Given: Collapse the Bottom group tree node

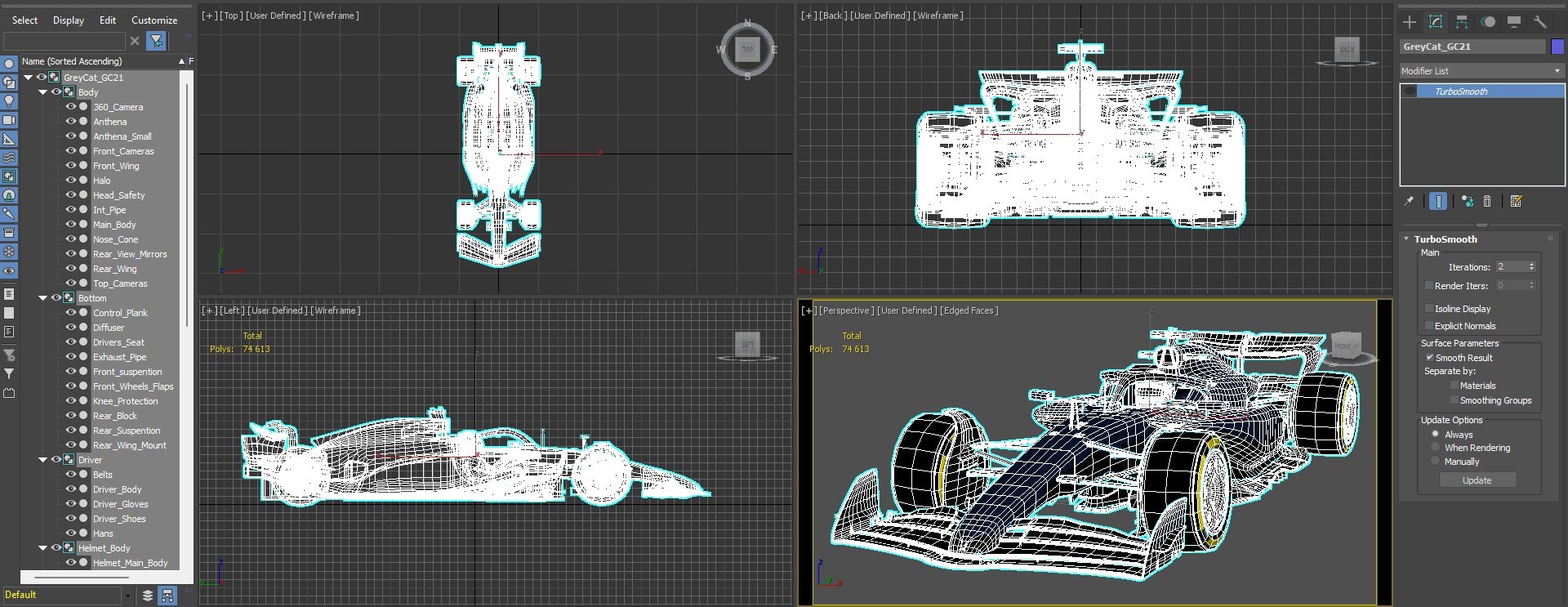Looking at the screenshot, I should pos(43,298).
